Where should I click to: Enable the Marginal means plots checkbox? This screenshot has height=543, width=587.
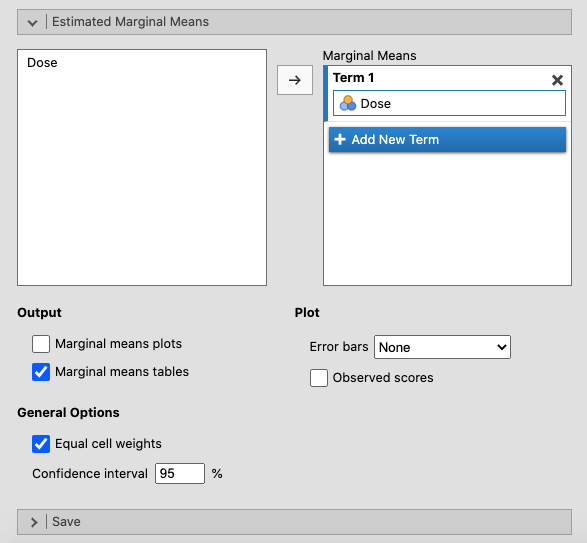pos(41,344)
